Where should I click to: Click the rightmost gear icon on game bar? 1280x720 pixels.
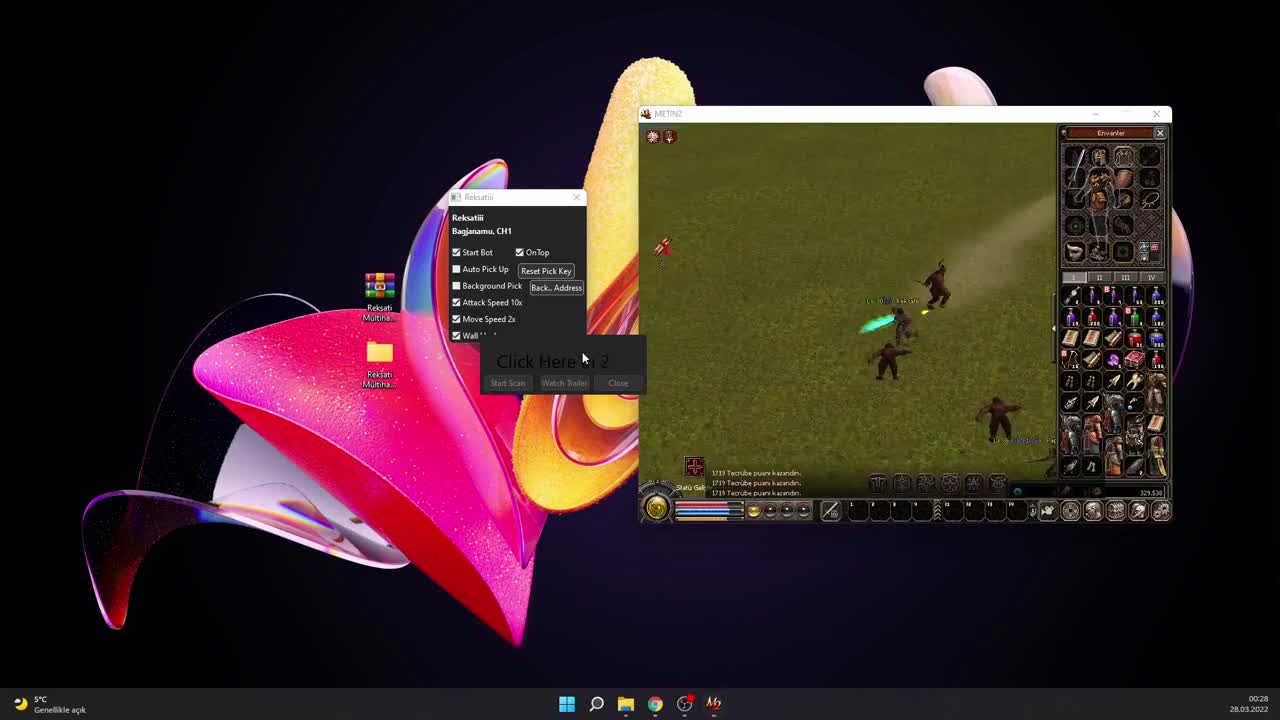tap(1160, 510)
